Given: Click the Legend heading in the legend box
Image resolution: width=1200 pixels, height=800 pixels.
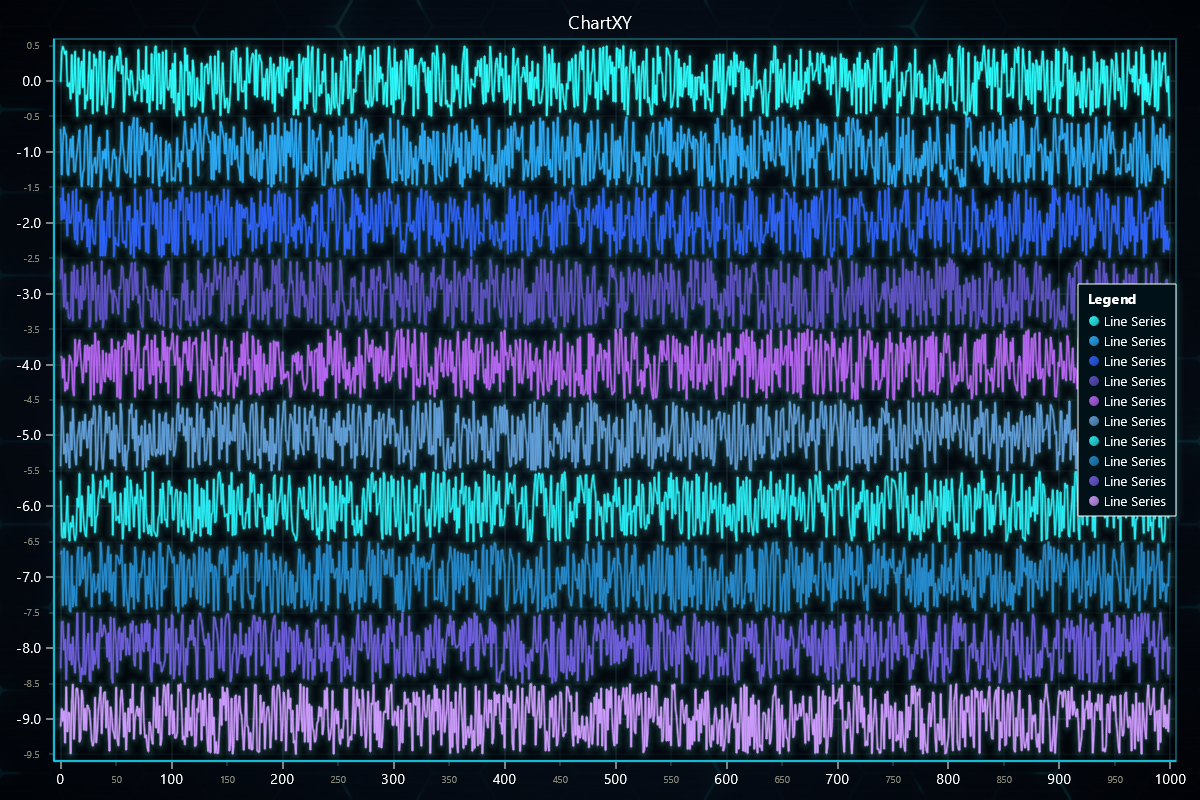Looking at the screenshot, I should pyautogui.click(x=1112, y=299).
